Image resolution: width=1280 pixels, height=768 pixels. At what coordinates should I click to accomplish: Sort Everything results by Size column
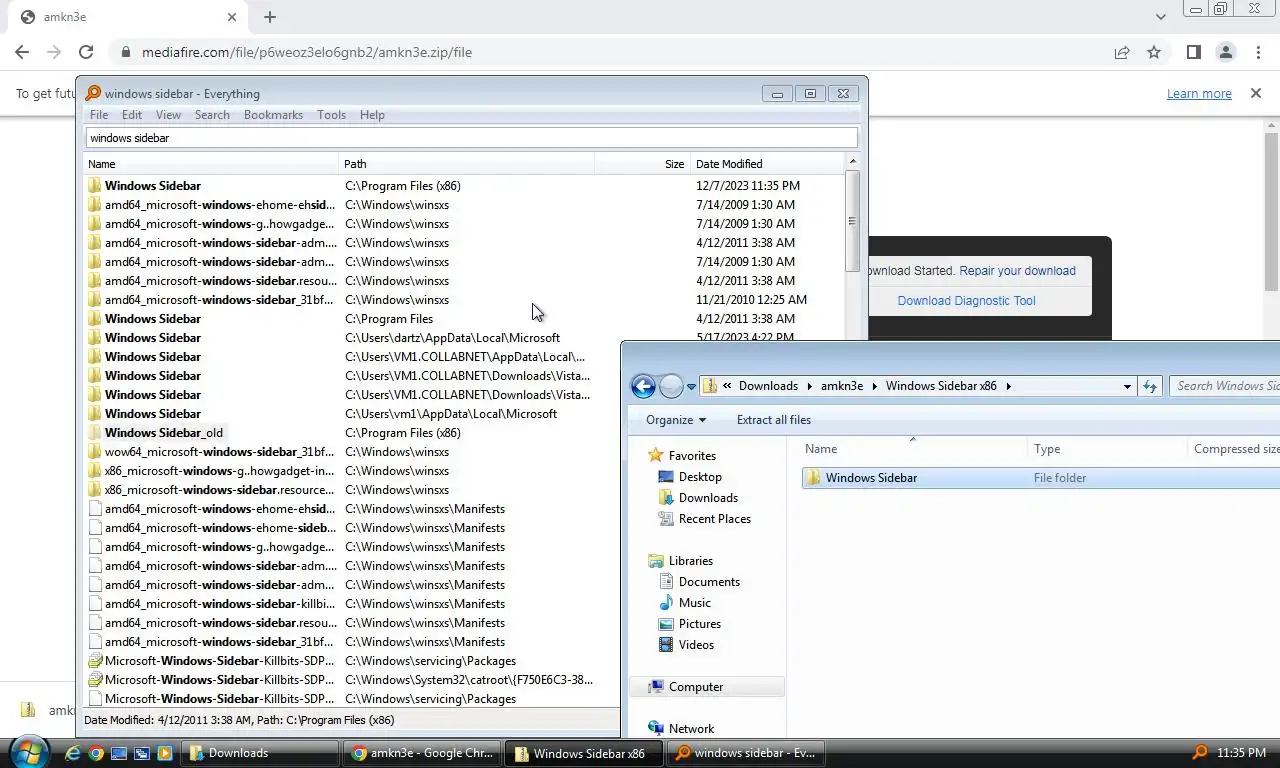coord(641,164)
